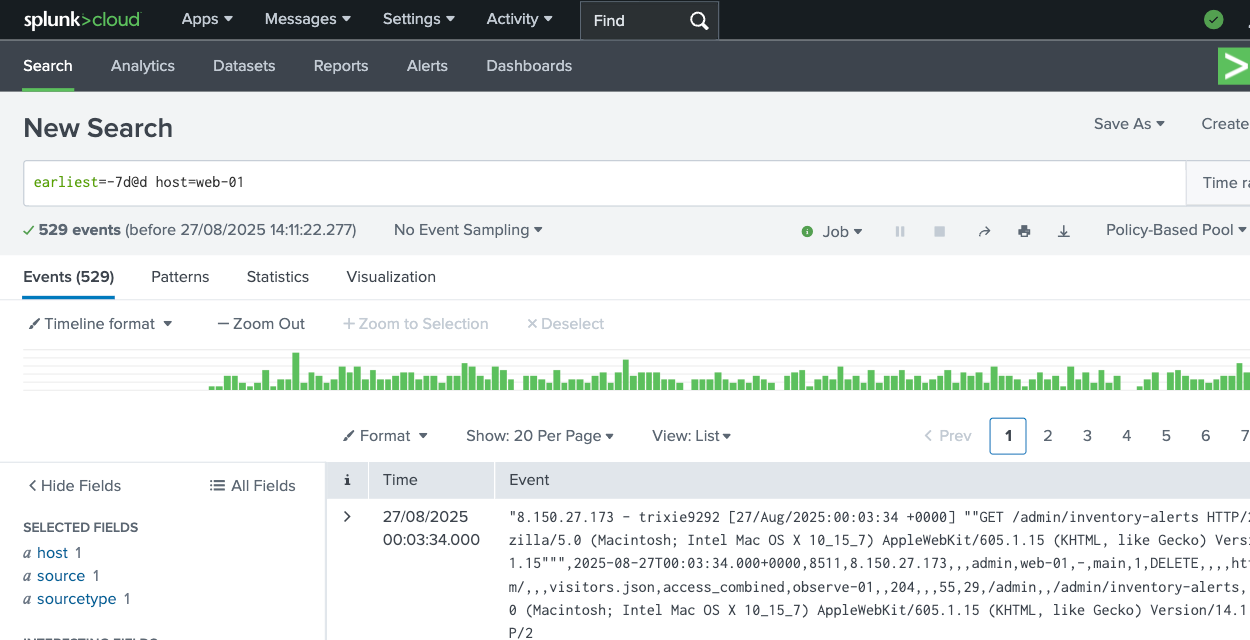Go to results page 2

click(1048, 436)
